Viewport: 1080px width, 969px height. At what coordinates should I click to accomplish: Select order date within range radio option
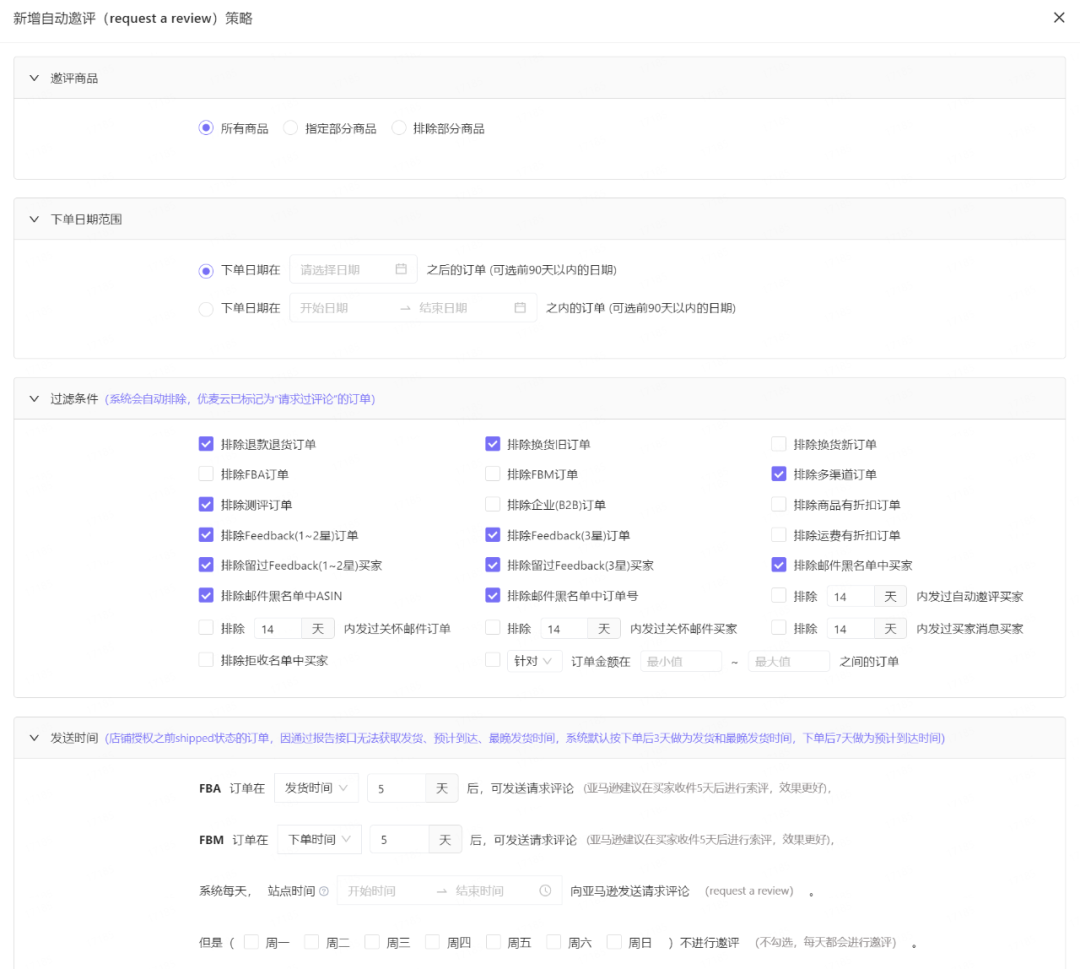[x=206, y=309]
